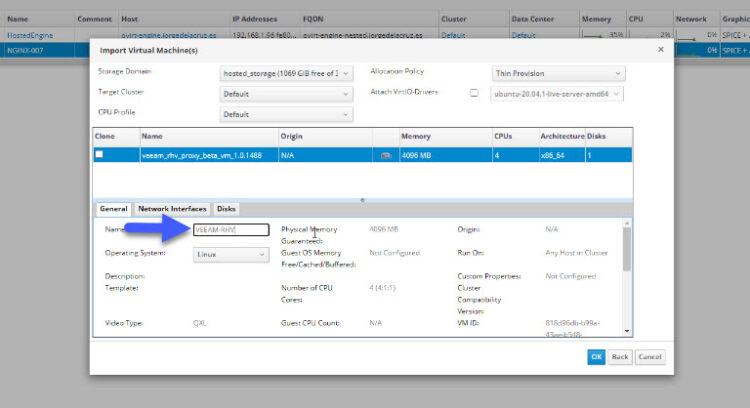The height and width of the screenshot is (408, 750).
Task: Click the Origin column header
Action: point(291,136)
